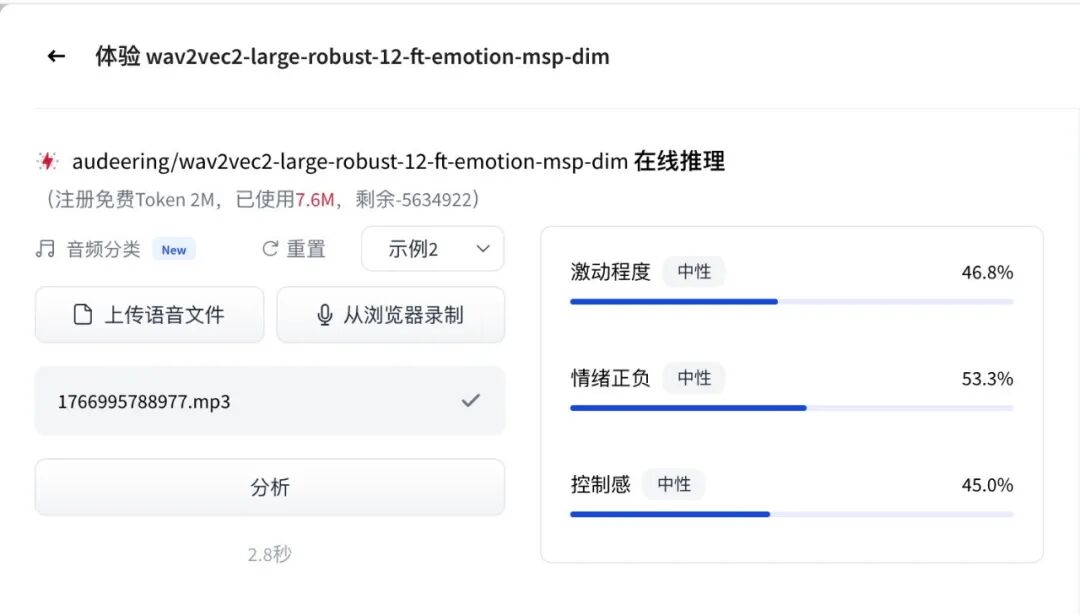
Task: Click the dropdown chevron on the example selector
Action: click(x=483, y=249)
